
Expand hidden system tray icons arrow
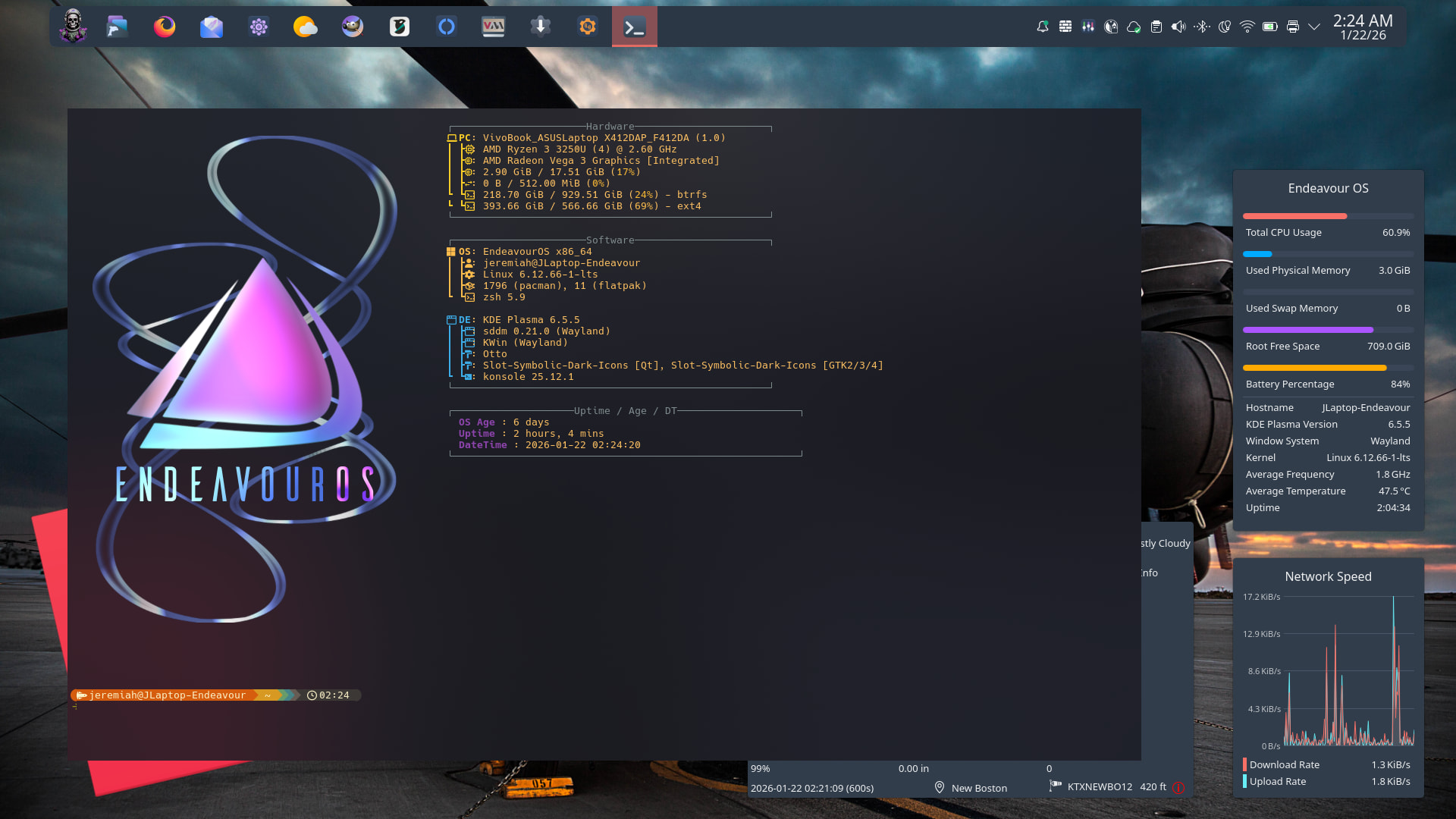coord(1315,27)
